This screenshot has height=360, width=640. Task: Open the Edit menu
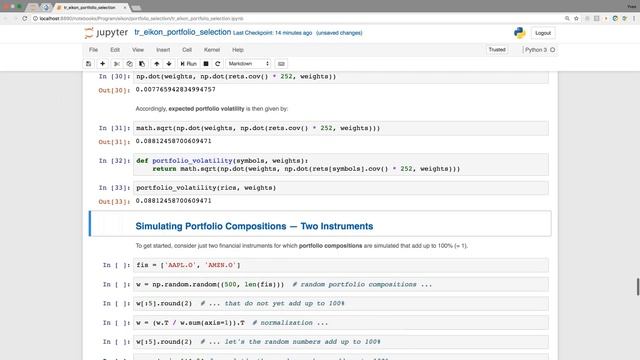pyautogui.click(x=115, y=50)
